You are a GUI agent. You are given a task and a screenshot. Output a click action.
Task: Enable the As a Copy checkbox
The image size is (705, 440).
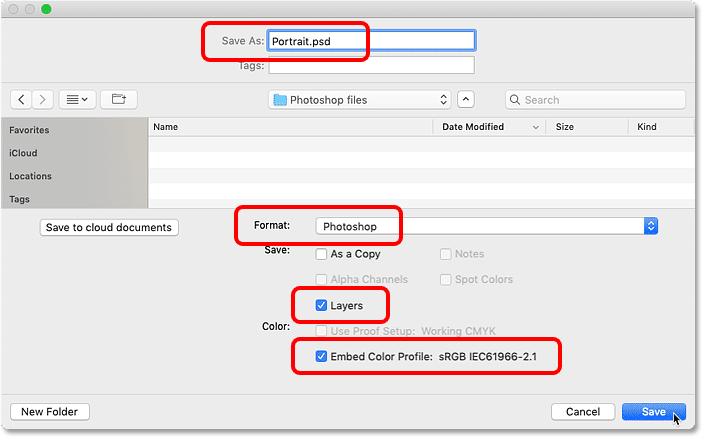321,254
